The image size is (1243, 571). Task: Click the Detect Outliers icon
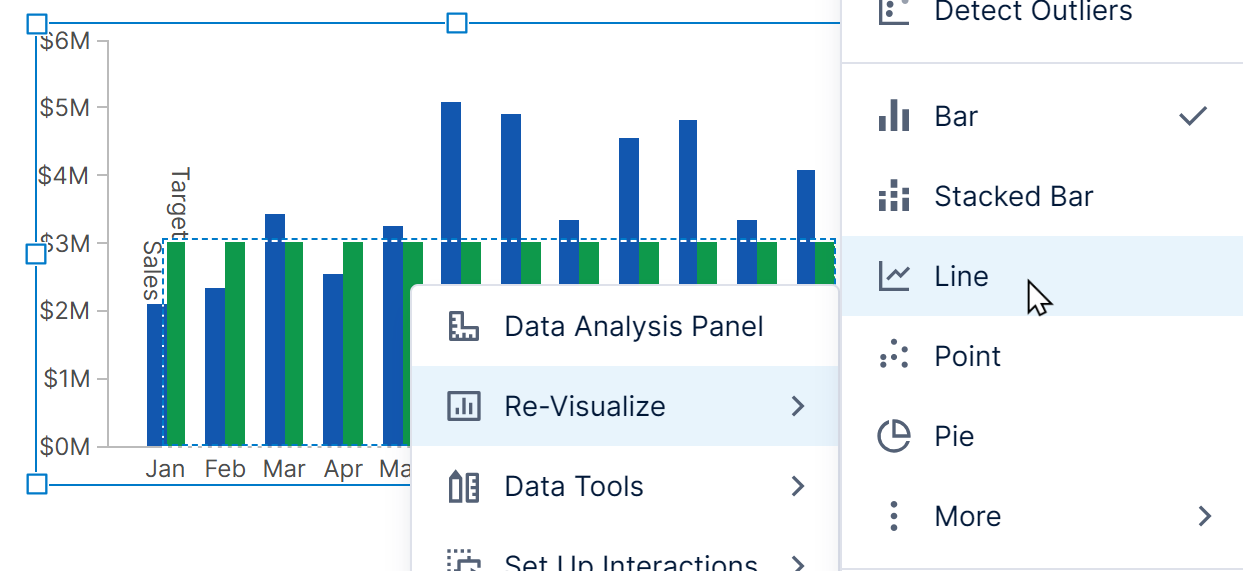(893, 12)
